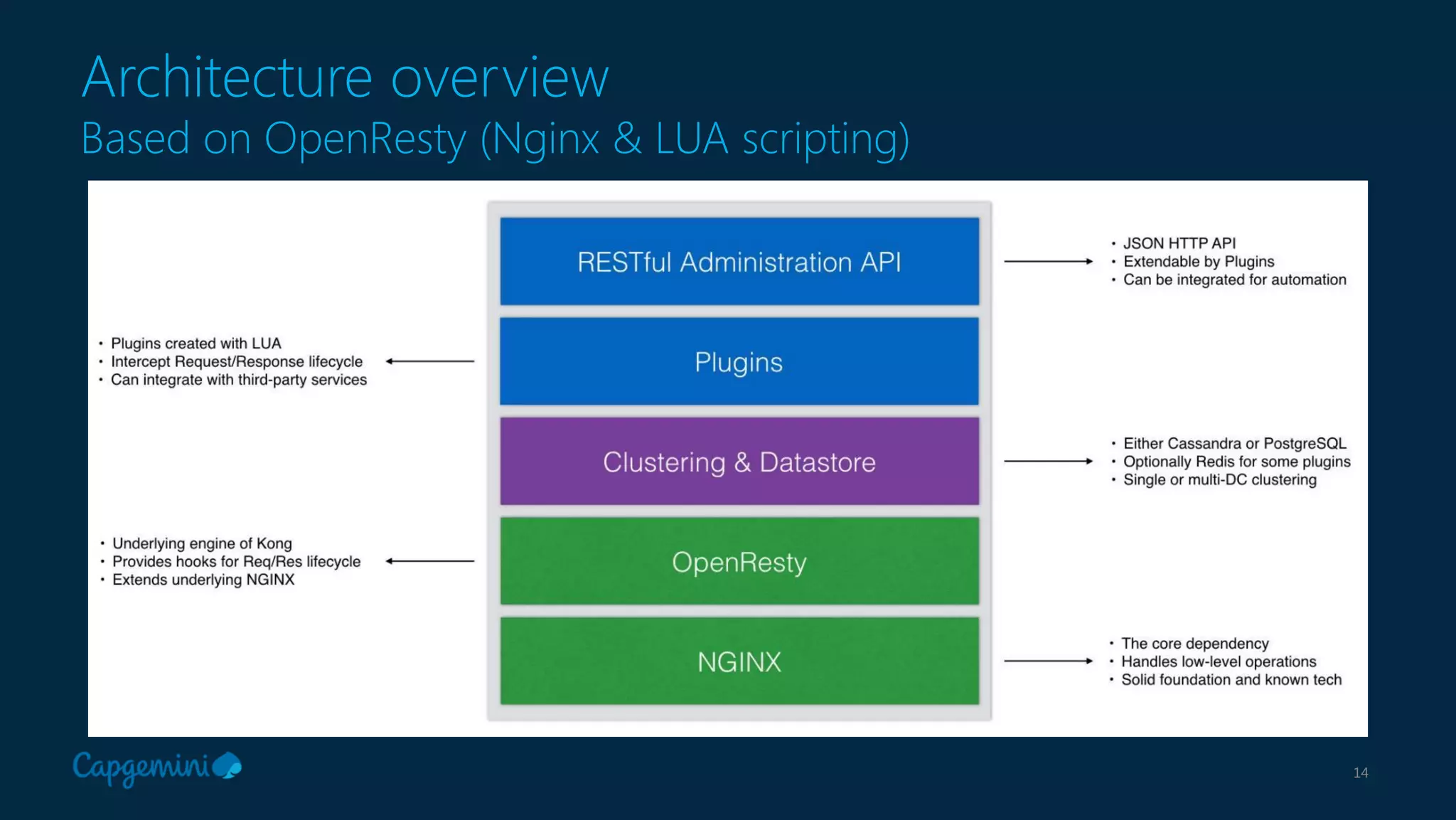The width and height of the screenshot is (1456, 820).
Task: Click the Based on OpenResty subtitle
Action: 495,138
